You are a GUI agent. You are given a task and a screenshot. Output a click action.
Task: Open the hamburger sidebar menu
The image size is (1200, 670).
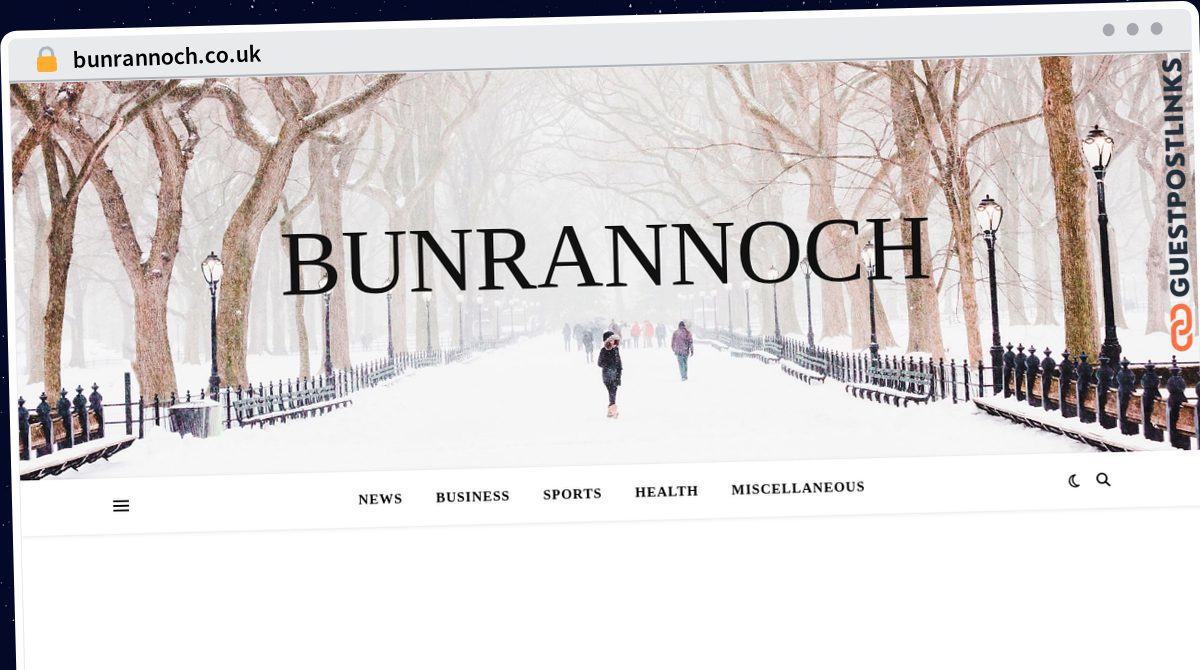point(121,506)
